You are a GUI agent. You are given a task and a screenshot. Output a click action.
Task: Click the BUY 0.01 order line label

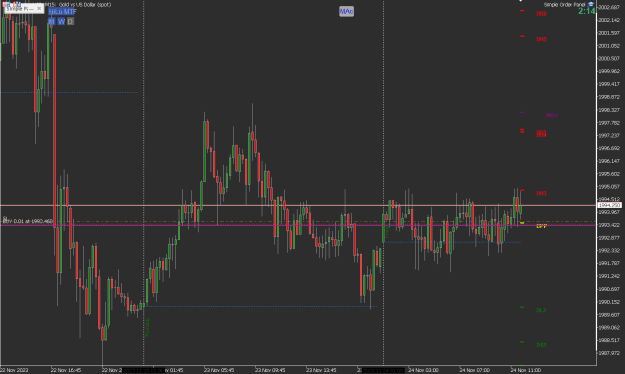tap(28, 221)
